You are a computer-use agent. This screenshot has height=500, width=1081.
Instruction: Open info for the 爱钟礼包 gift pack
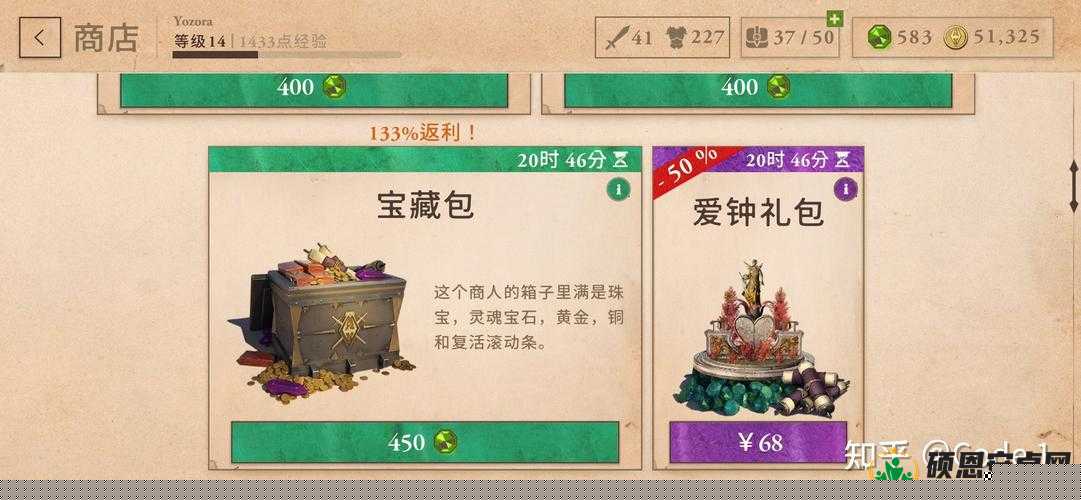click(x=845, y=188)
